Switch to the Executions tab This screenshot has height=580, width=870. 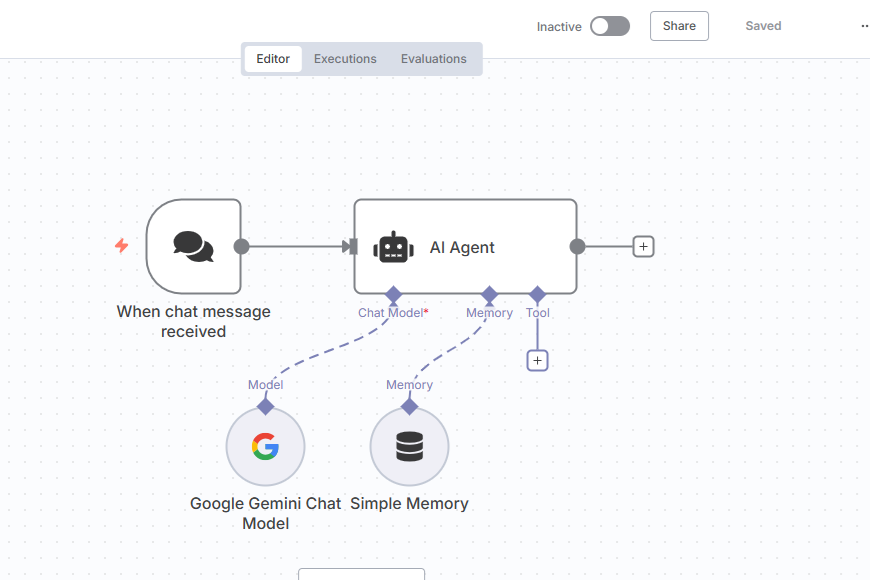pos(345,59)
